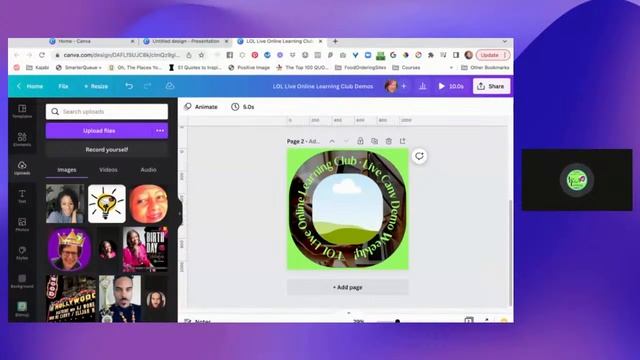This screenshot has width=640, height=360.
Task: Click the undo arrow in header
Action: coord(129,86)
